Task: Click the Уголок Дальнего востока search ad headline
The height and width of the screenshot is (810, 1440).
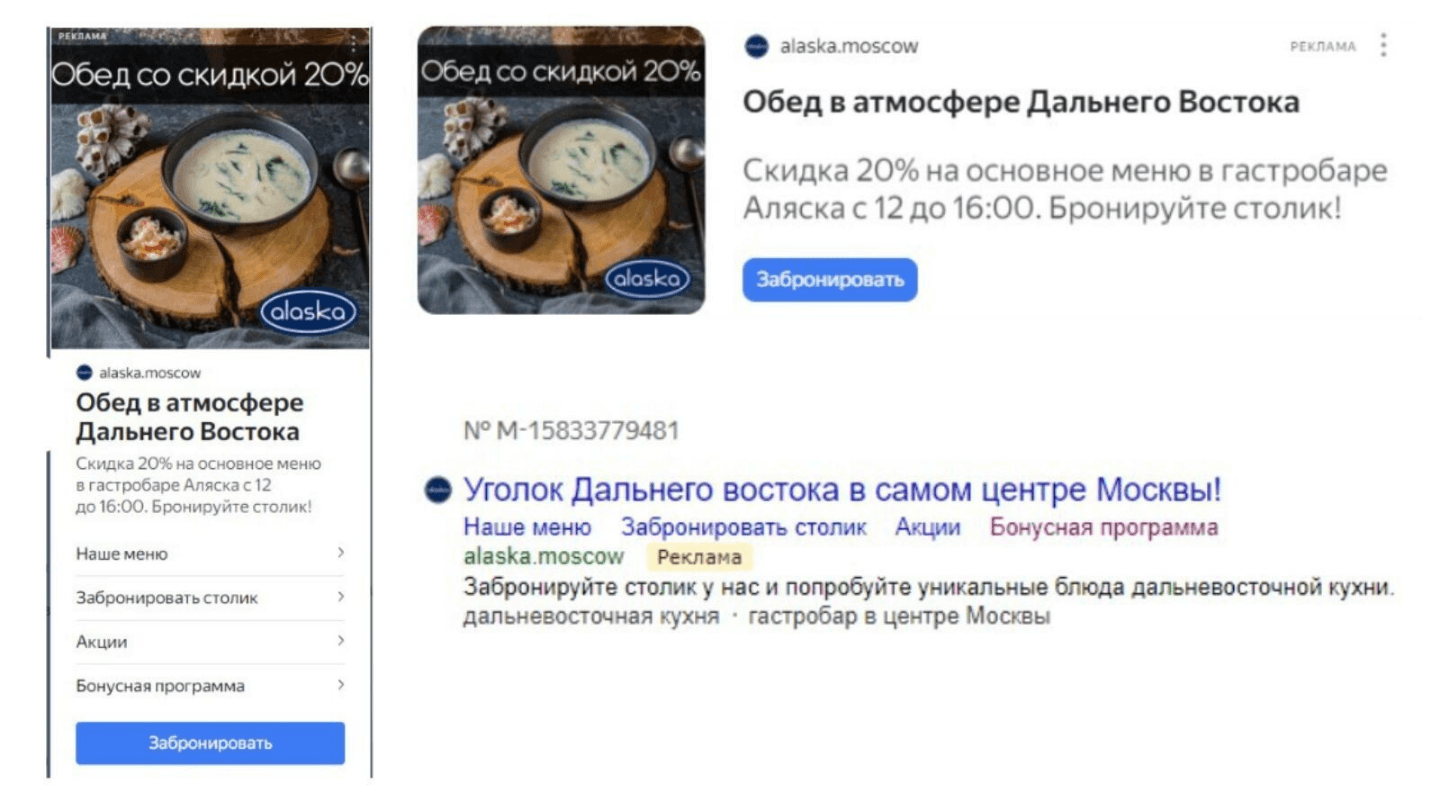Action: (x=842, y=491)
